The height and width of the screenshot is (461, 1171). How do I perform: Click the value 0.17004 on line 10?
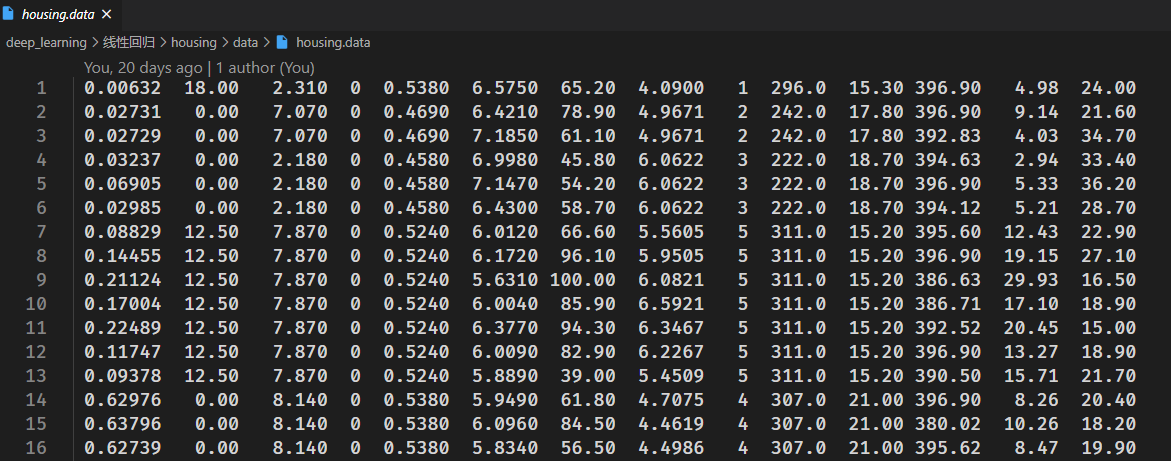tap(122, 303)
